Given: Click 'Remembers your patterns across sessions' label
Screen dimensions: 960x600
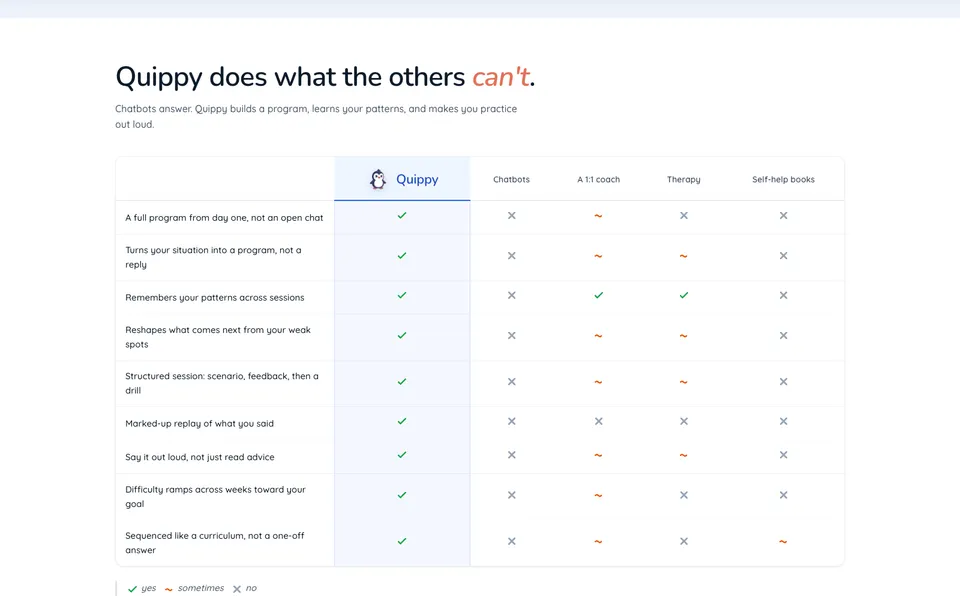Looking at the screenshot, I should pyautogui.click(x=215, y=298).
